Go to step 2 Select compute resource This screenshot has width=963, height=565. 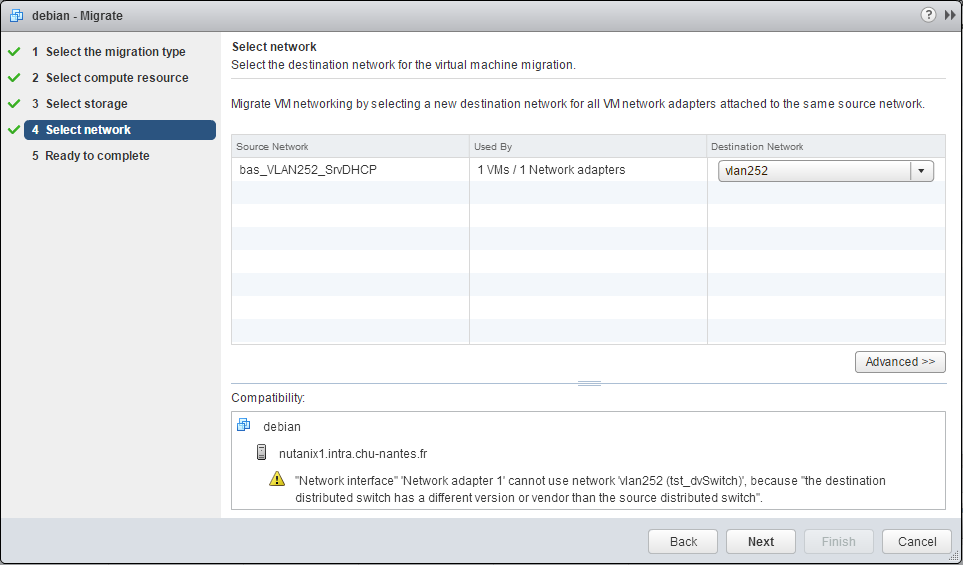(x=116, y=78)
